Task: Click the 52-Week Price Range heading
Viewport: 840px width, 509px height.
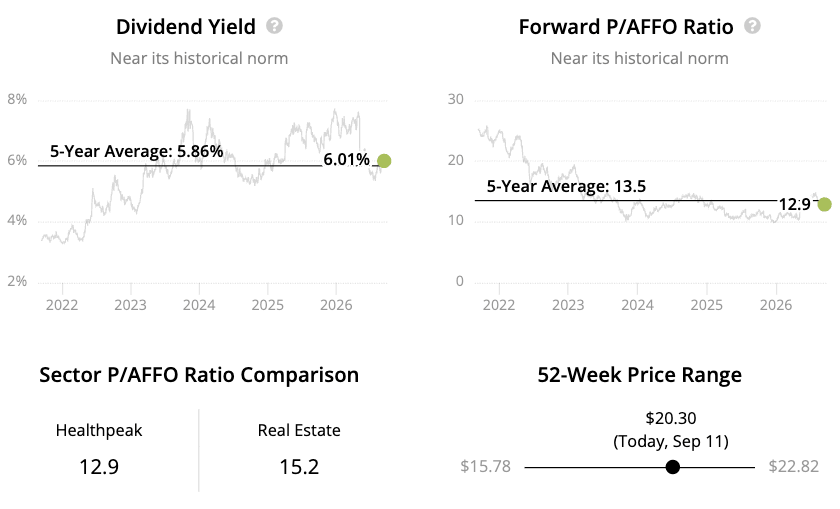Action: [x=640, y=375]
